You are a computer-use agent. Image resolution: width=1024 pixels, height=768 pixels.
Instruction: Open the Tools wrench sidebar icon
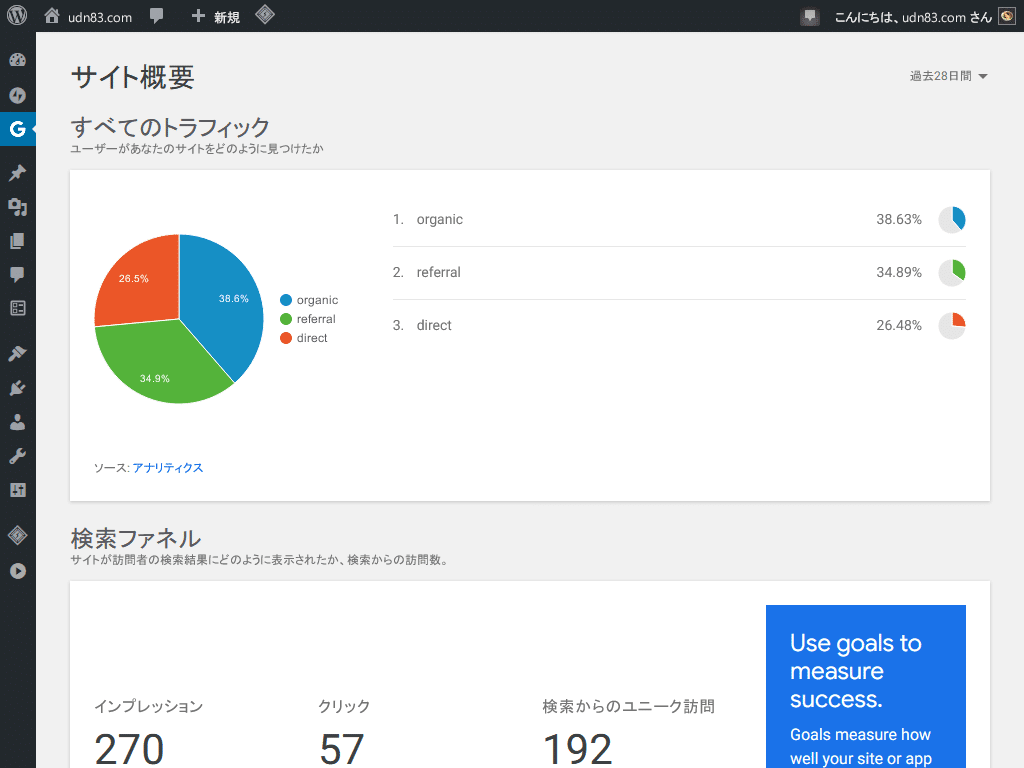(x=18, y=456)
